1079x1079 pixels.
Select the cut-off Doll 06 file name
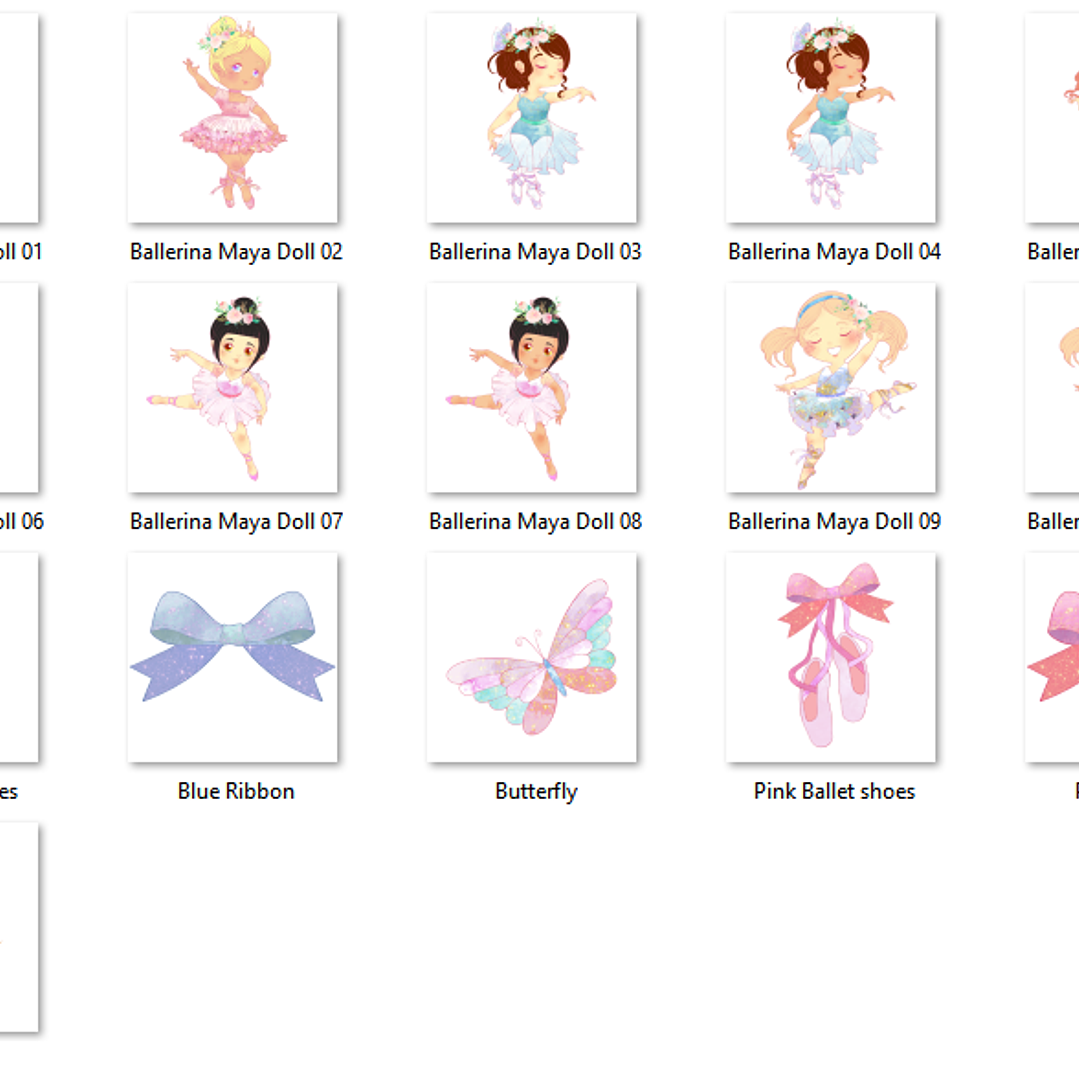click(x=20, y=522)
